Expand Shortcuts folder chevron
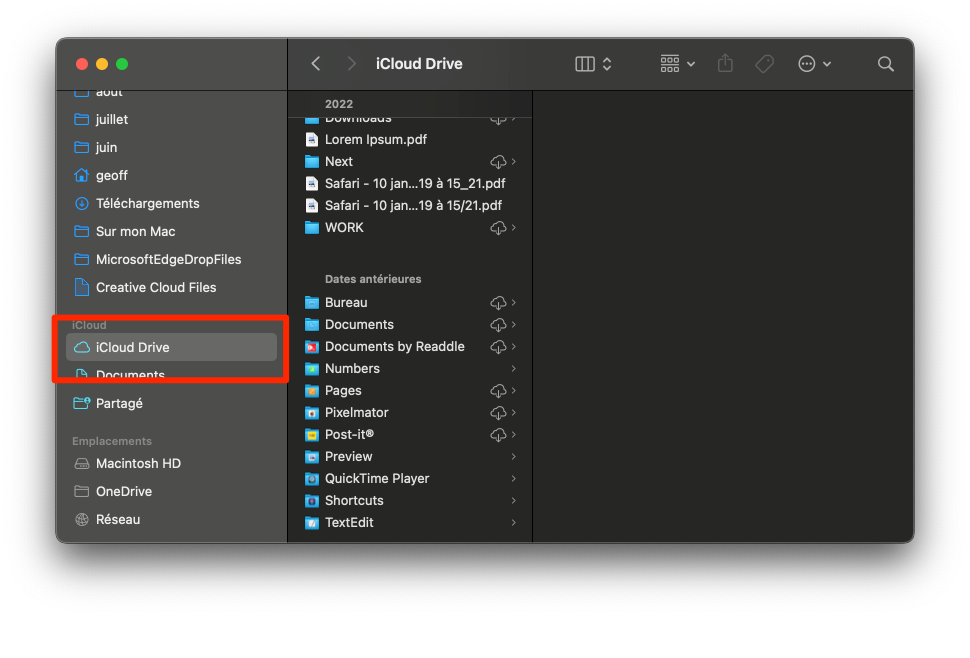The height and width of the screenshot is (658, 970). 514,501
